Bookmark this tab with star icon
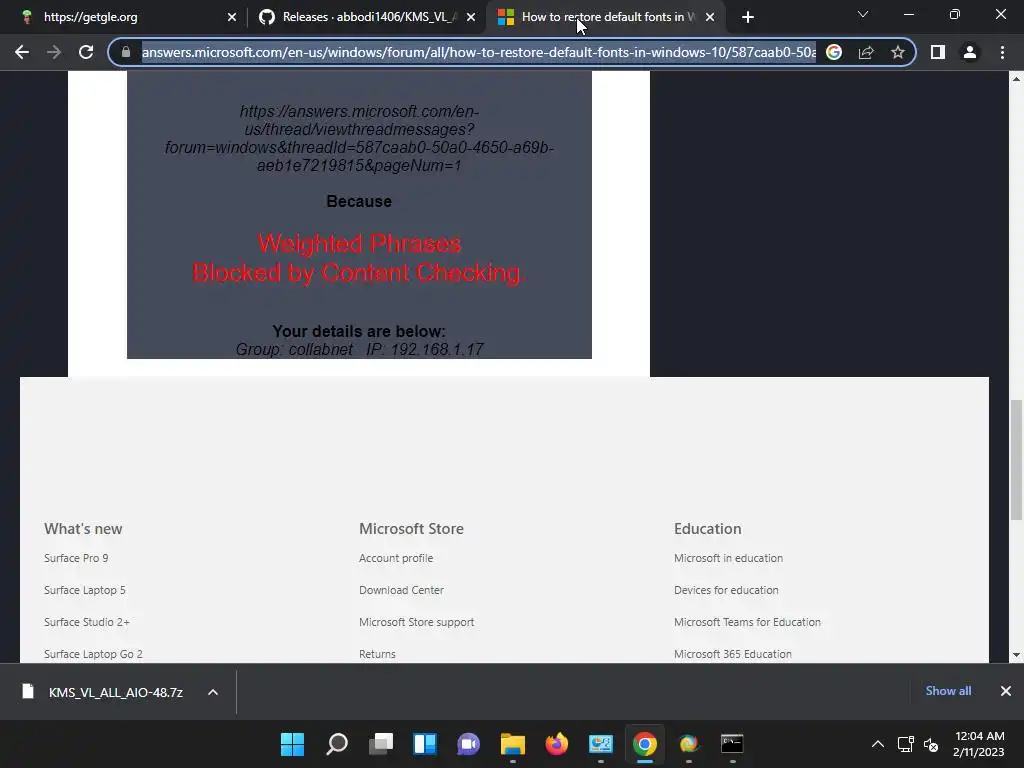The width and height of the screenshot is (1024, 768). pos(898,52)
